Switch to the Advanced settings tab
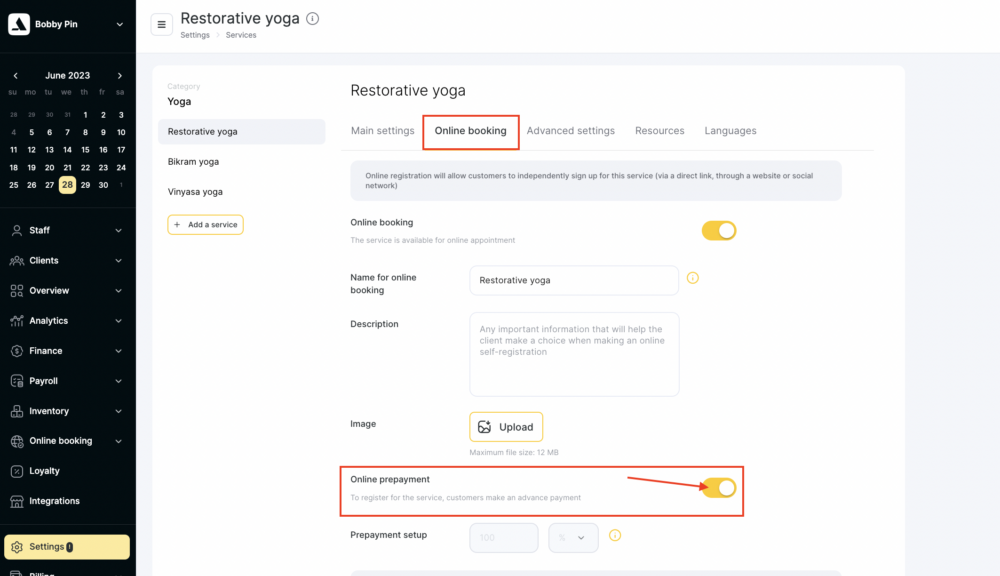Screen dimensions: 1000x576 pyautogui.click(x=570, y=131)
